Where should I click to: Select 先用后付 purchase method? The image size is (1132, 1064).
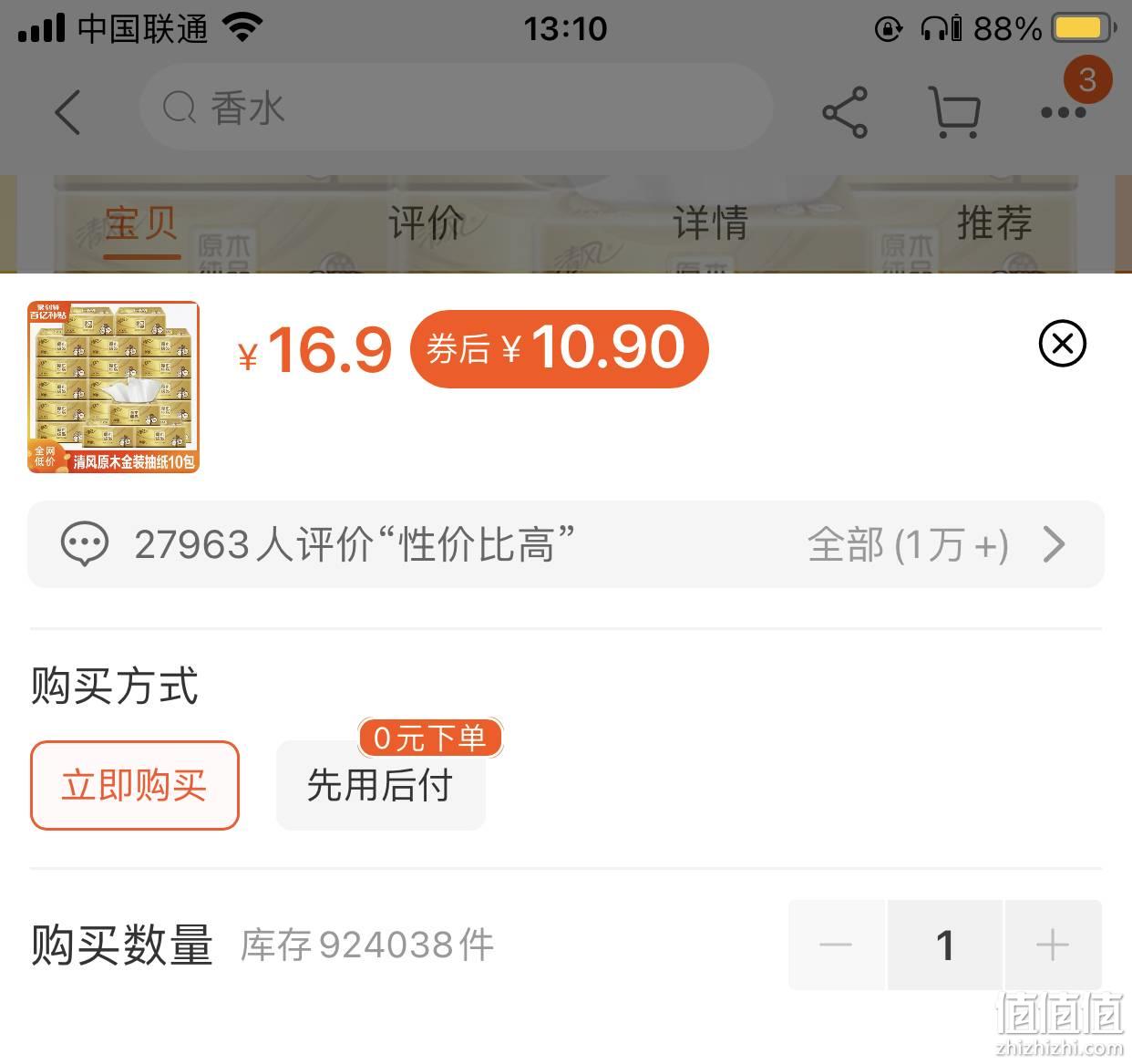click(x=381, y=785)
